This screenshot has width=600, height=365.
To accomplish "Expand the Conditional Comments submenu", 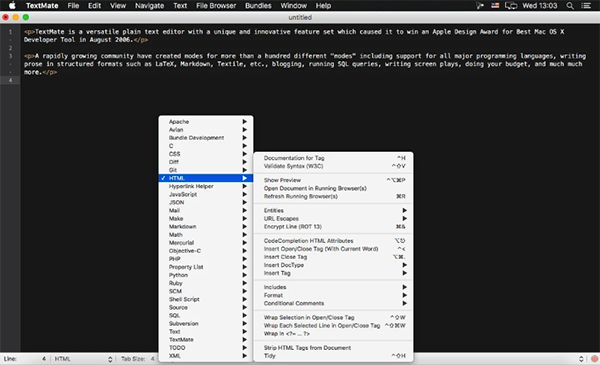I will [x=333, y=303].
